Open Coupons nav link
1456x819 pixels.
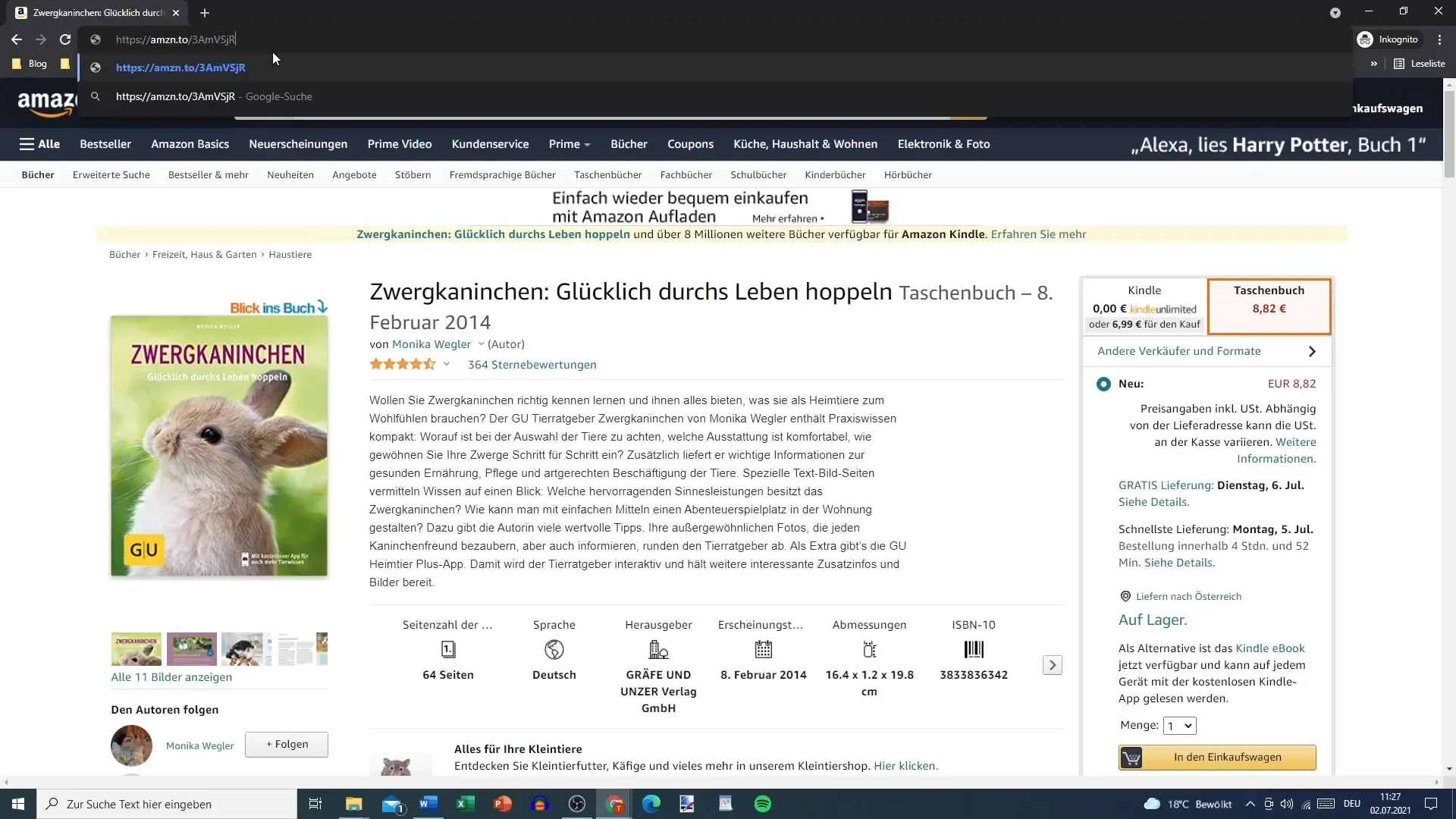pyautogui.click(x=690, y=144)
